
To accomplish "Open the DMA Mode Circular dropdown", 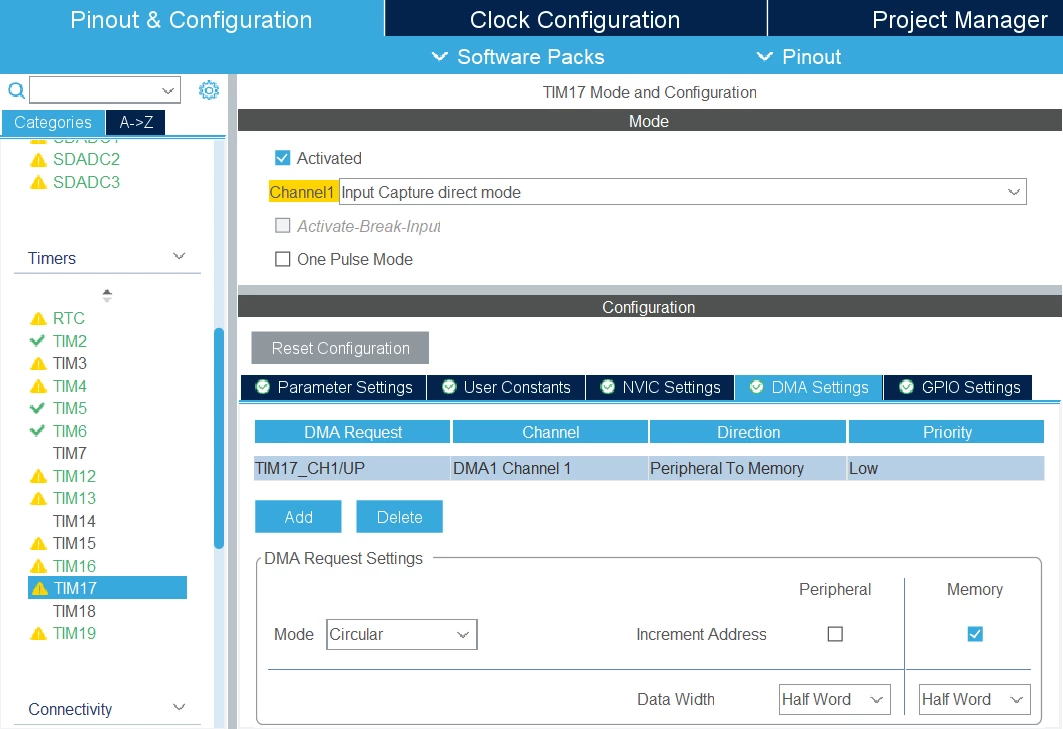I will pos(402,635).
